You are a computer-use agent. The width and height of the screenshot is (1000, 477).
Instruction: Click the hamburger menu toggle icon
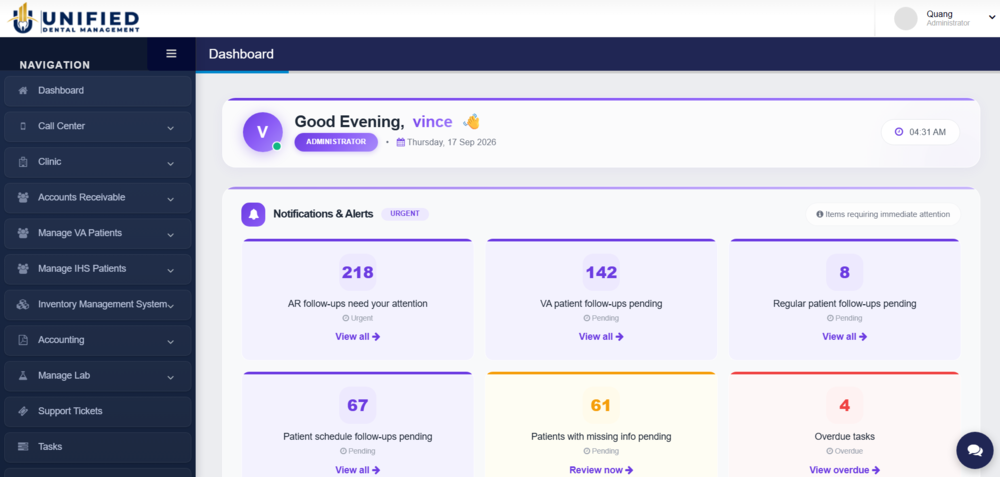point(171,54)
